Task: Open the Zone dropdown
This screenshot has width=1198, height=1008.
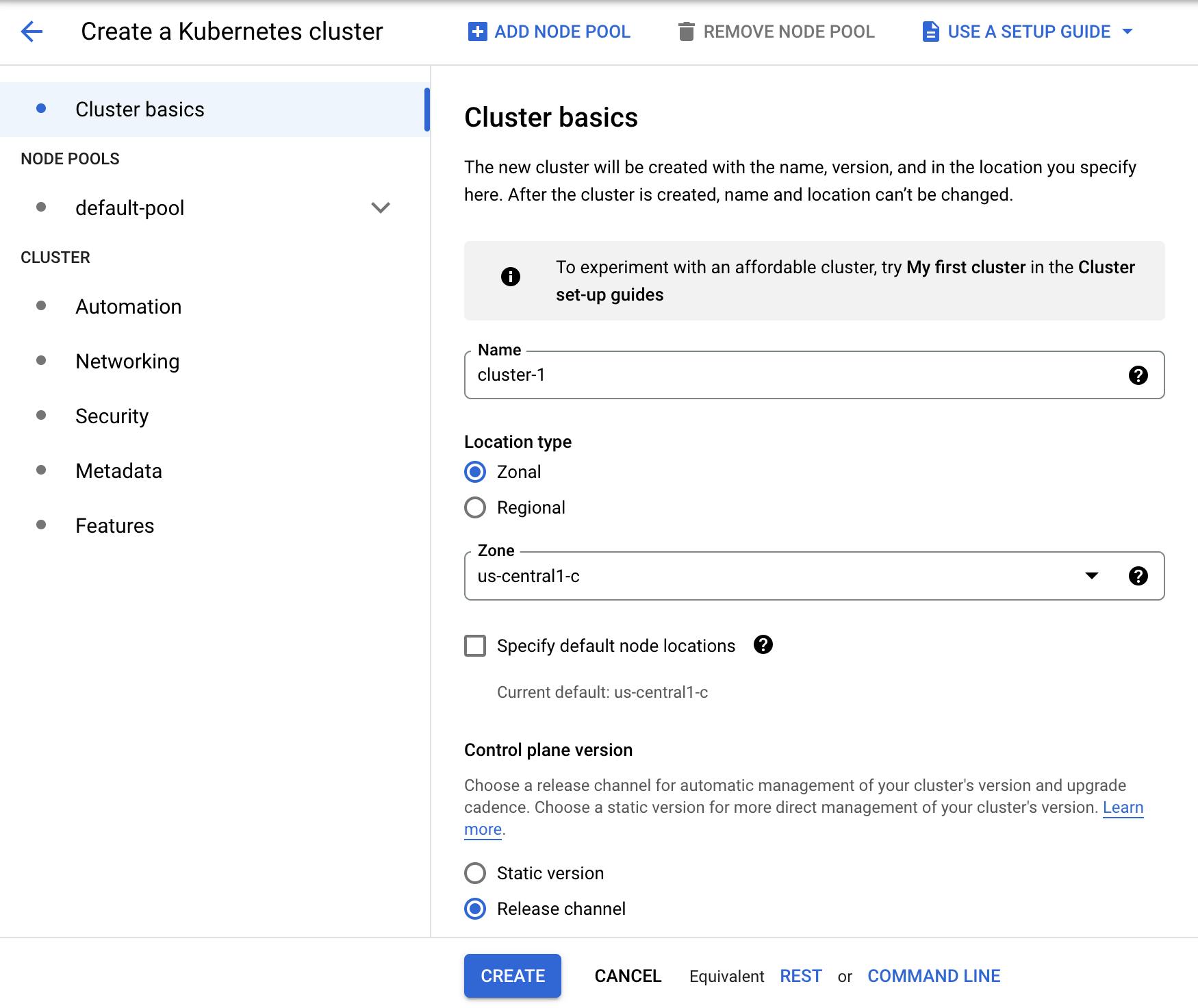Action: (x=1091, y=576)
